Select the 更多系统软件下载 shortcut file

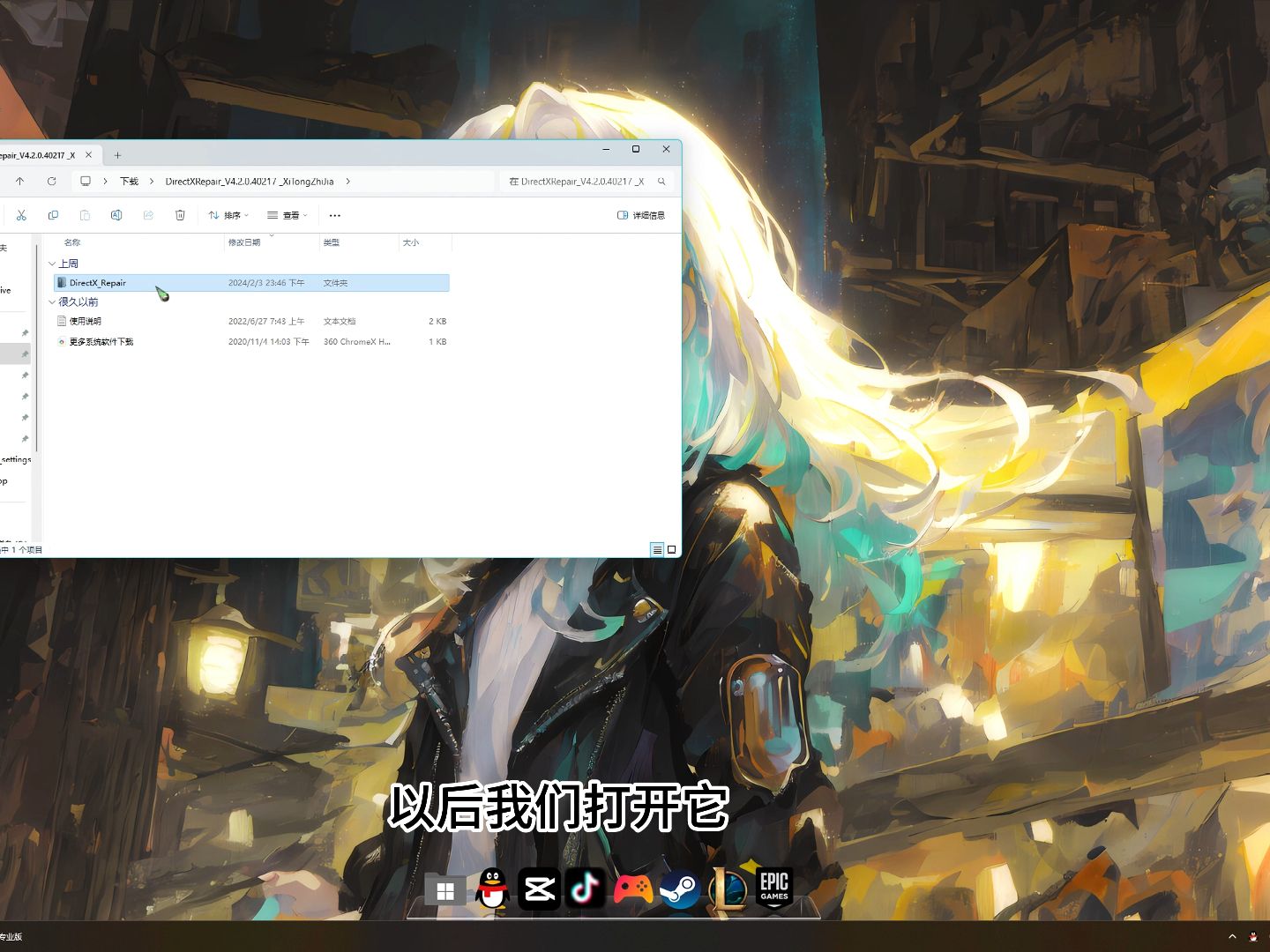click(251, 341)
